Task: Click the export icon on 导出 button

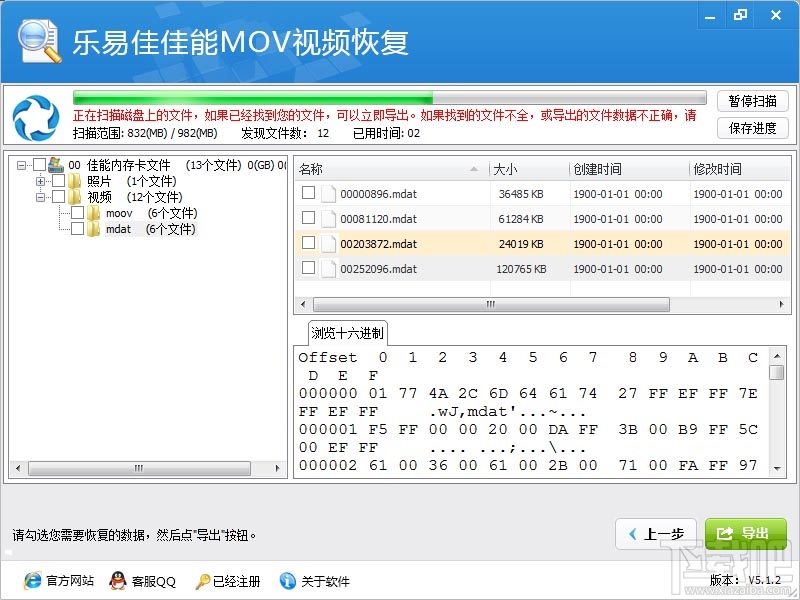Action: point(723,533)
